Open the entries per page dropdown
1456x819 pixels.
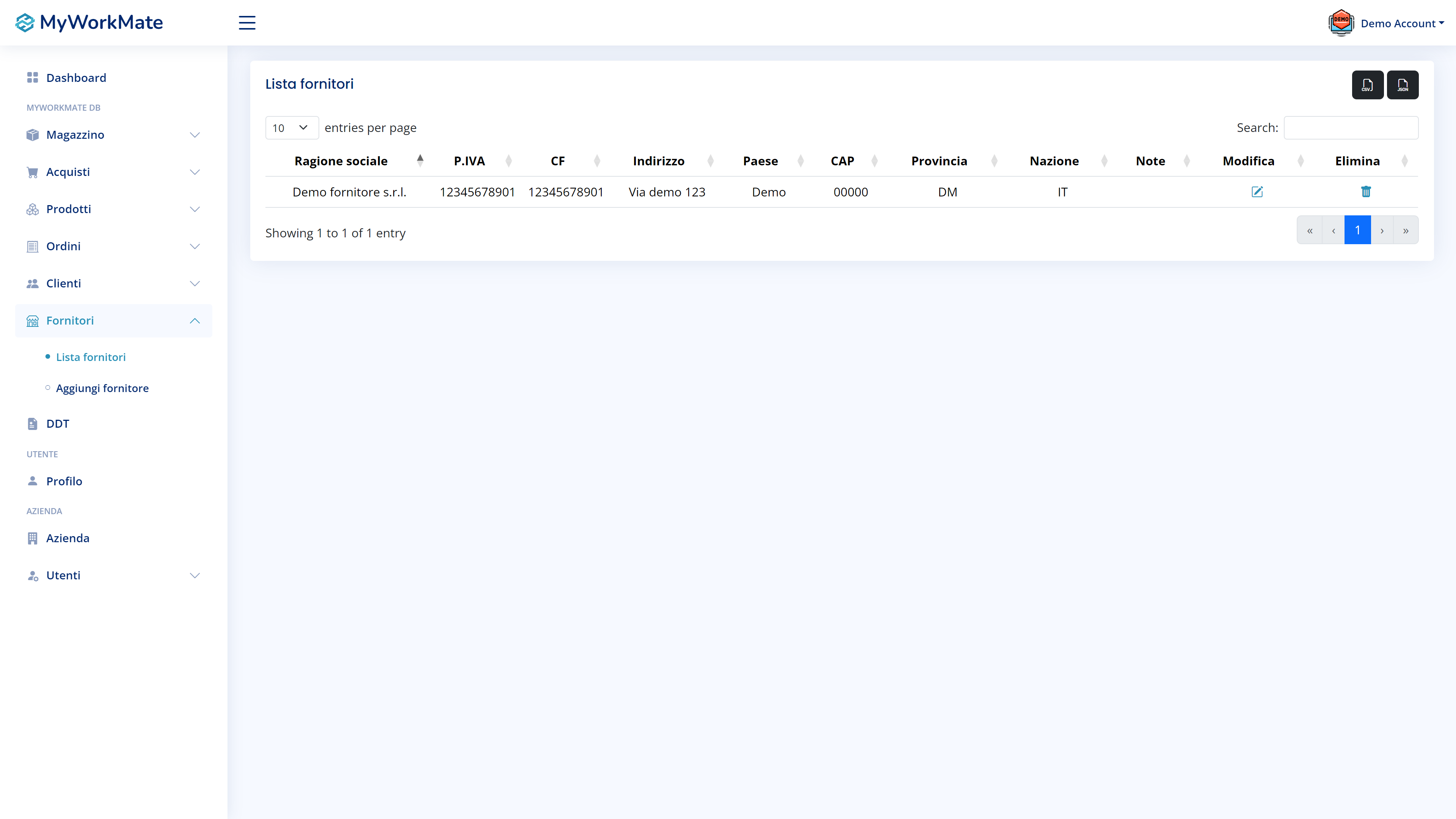[291, 128]
